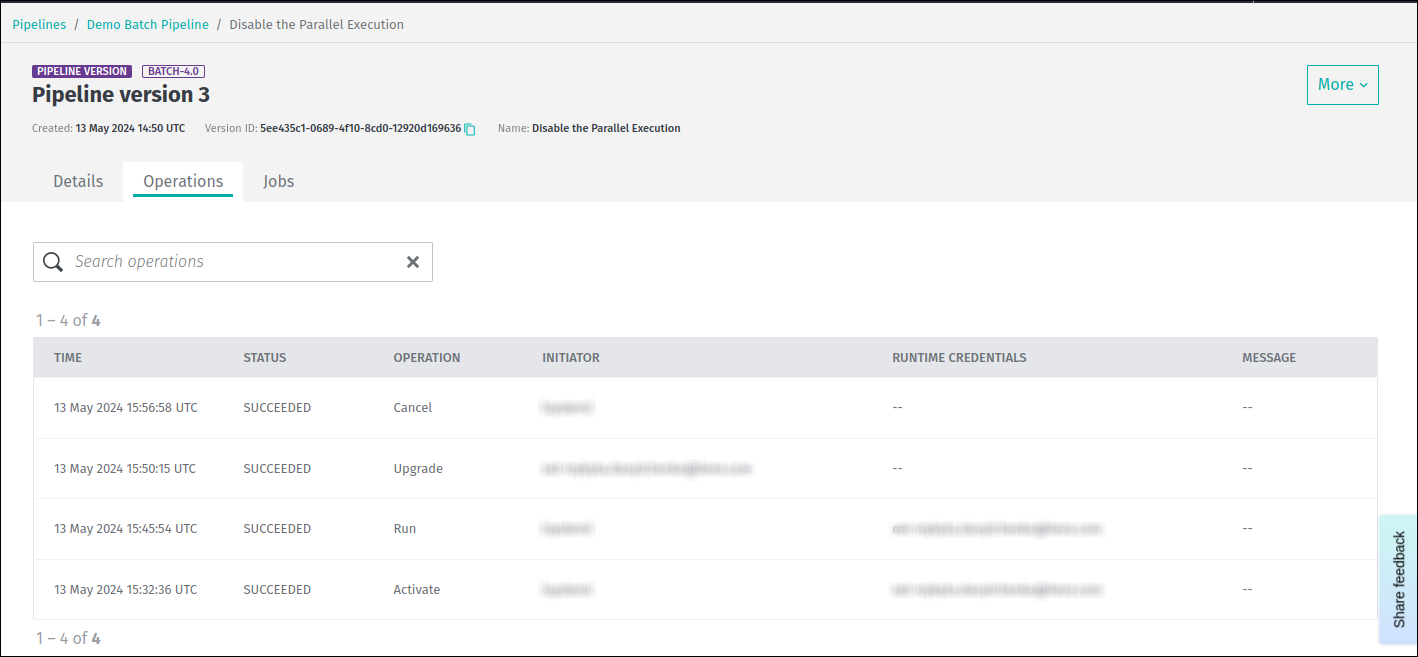Click inside the Search operations field
The image size is (1418, 657).
point(230,261)
